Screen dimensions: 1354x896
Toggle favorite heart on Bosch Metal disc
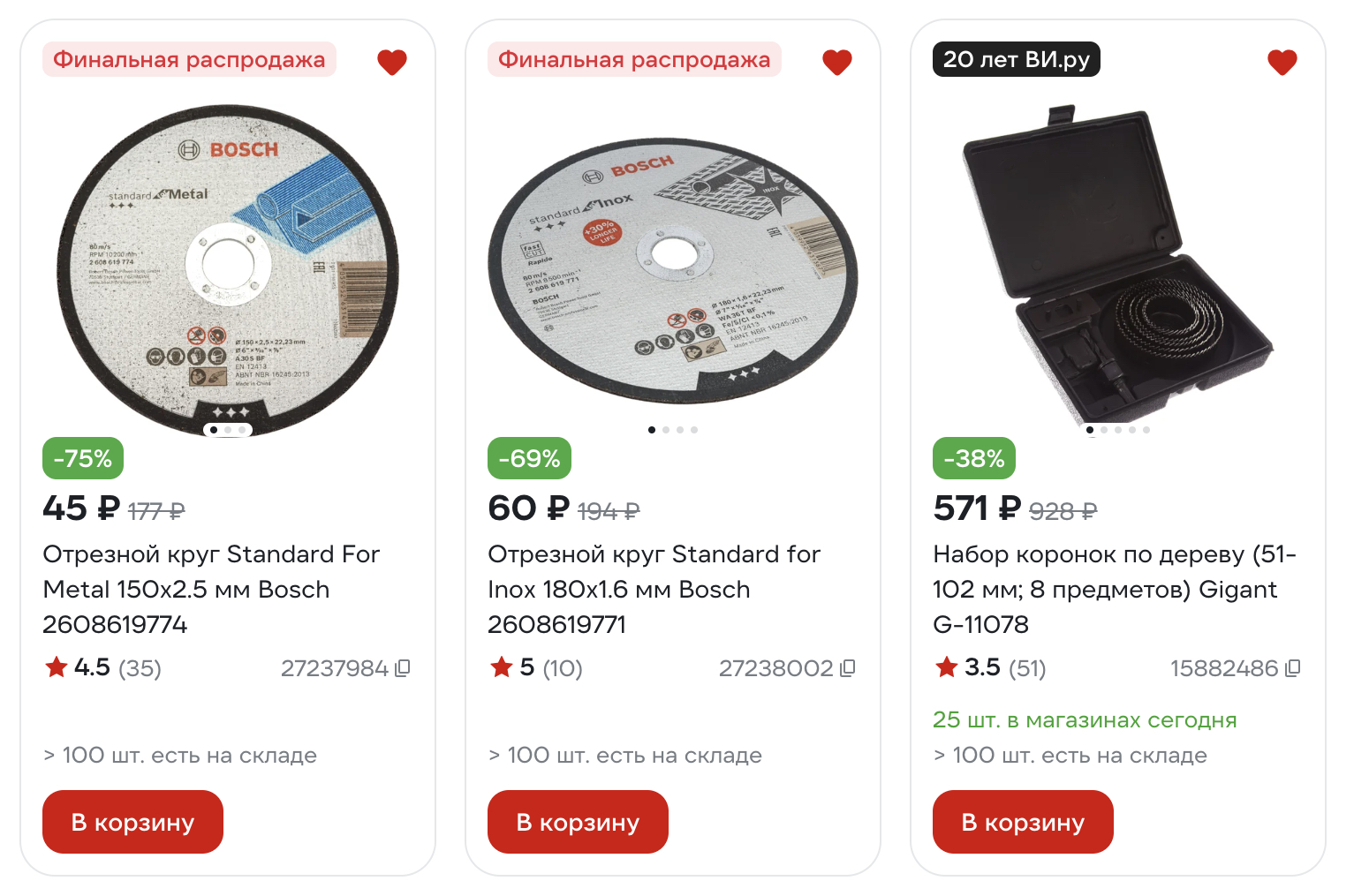click(392, 62)
